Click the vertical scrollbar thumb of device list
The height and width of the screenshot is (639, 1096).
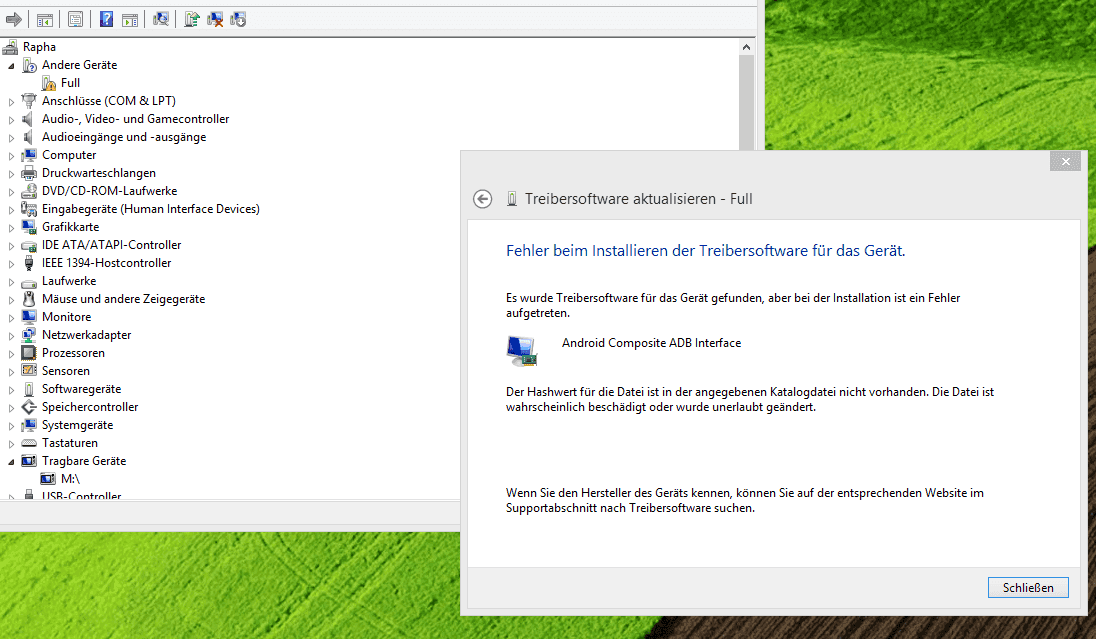point(747,102)
